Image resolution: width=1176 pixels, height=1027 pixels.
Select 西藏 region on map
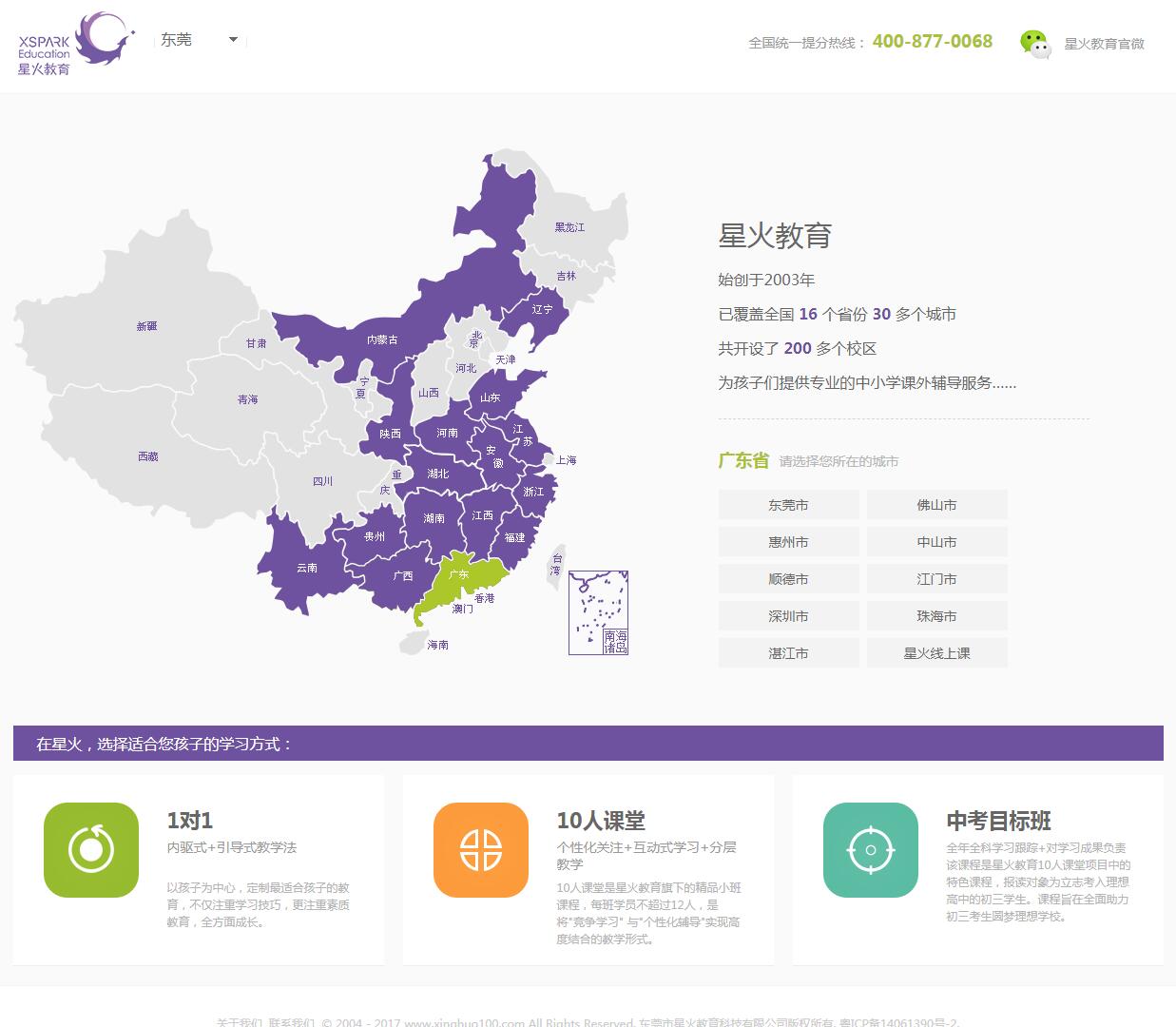coord(147,456)
